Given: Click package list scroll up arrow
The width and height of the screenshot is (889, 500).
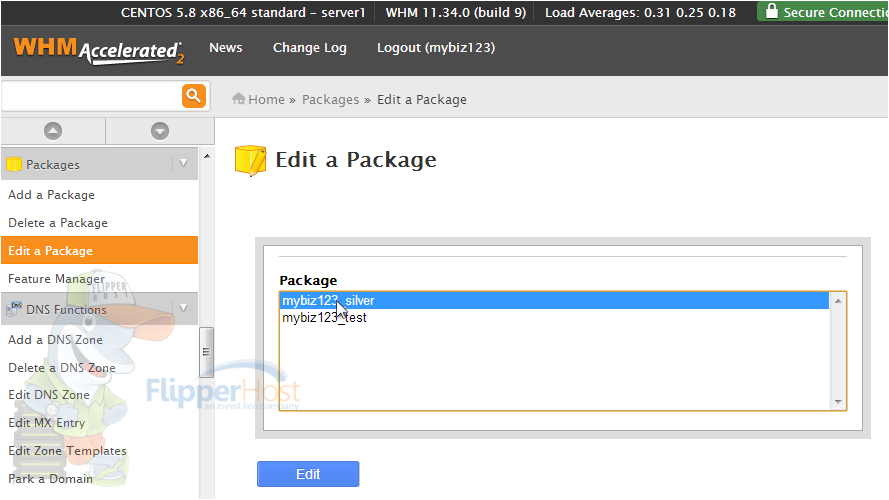Looking at the screenshot, I should (838, 300).
